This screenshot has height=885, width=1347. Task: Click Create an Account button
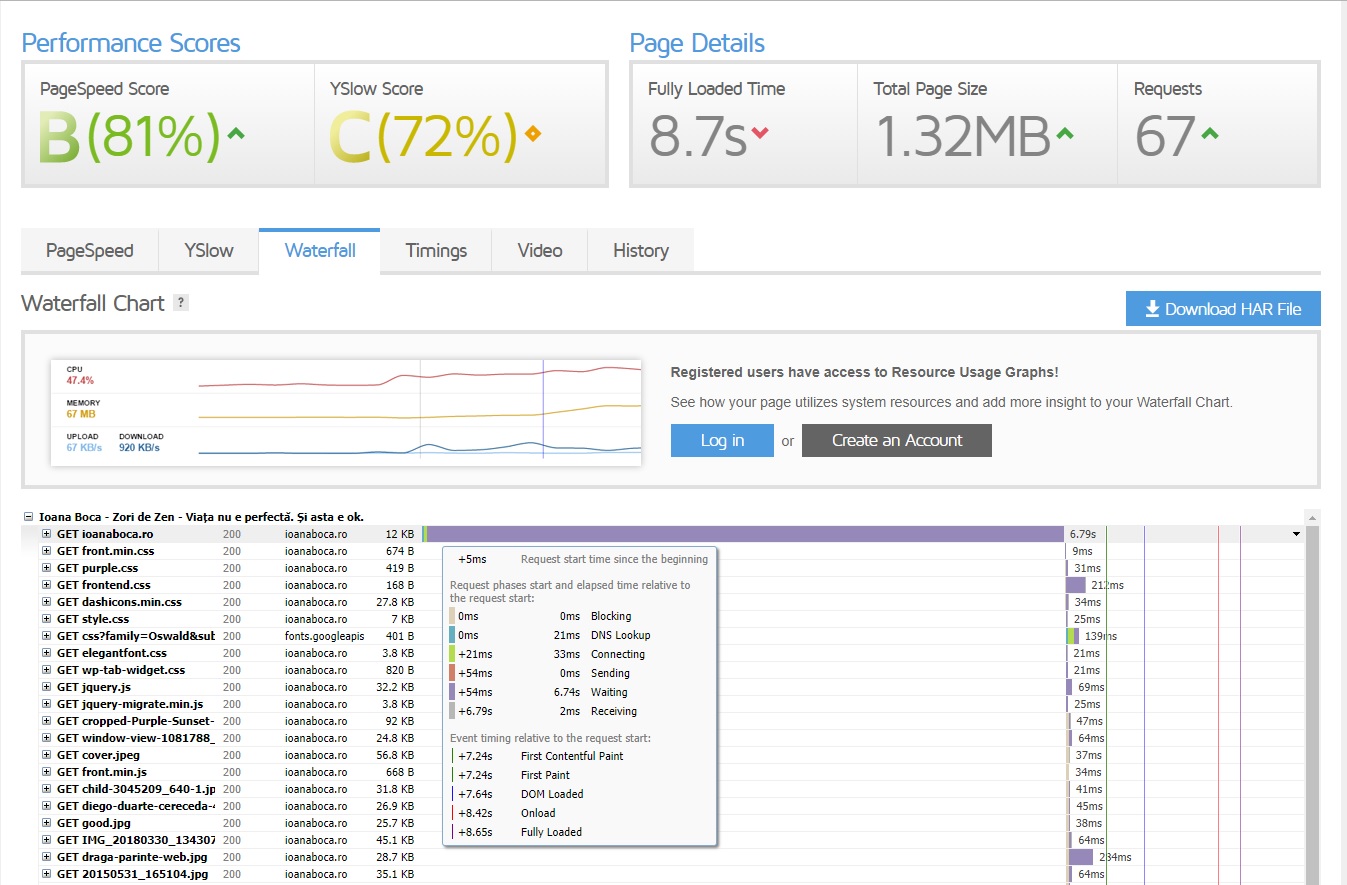pos(897,440)
